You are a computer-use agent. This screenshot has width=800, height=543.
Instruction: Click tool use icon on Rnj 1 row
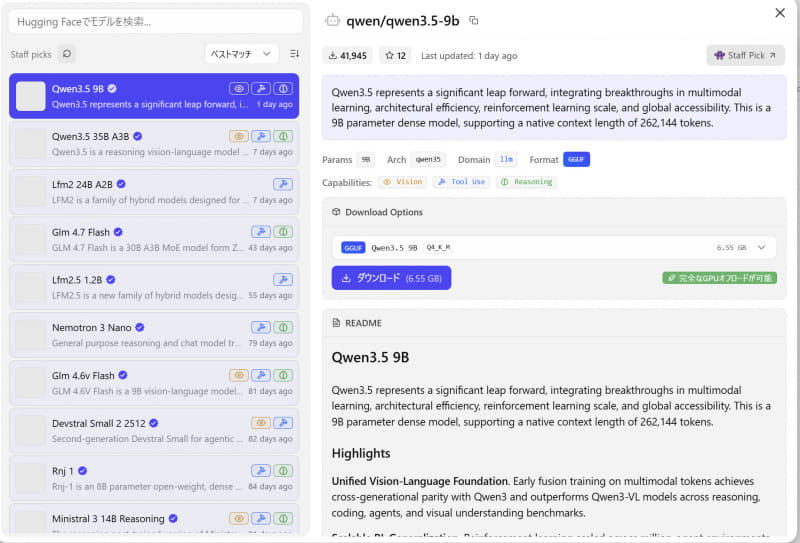click(x=261, y=471)
